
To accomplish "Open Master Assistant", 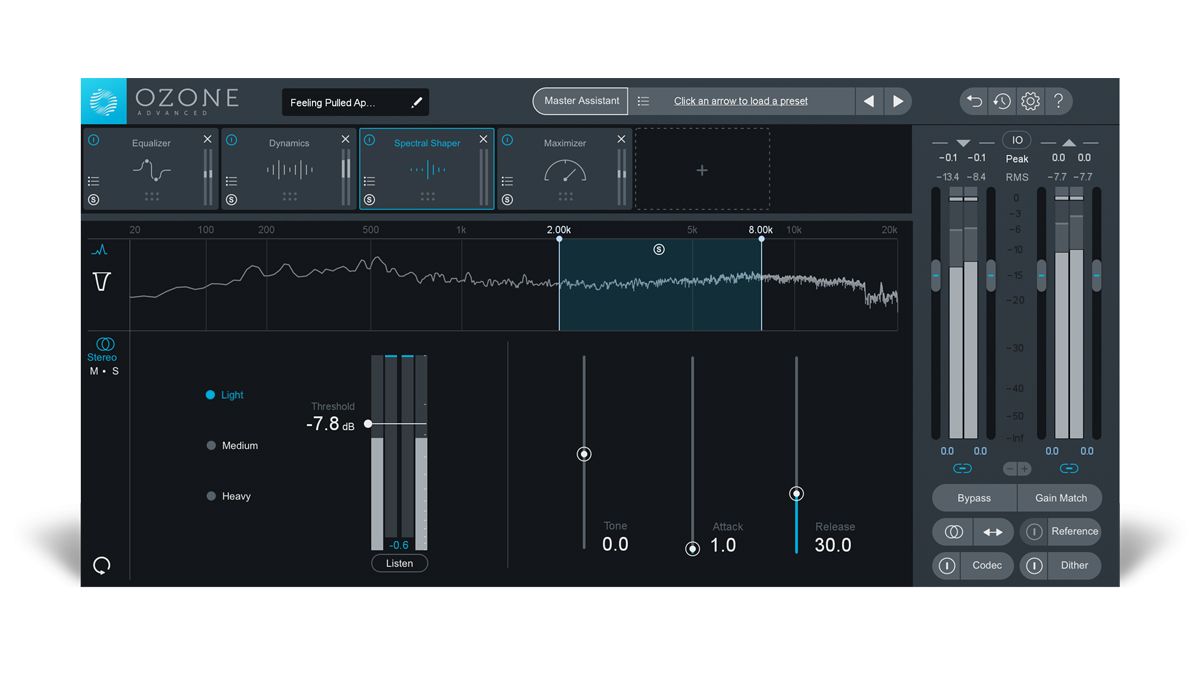I will (x=580, y=100).
